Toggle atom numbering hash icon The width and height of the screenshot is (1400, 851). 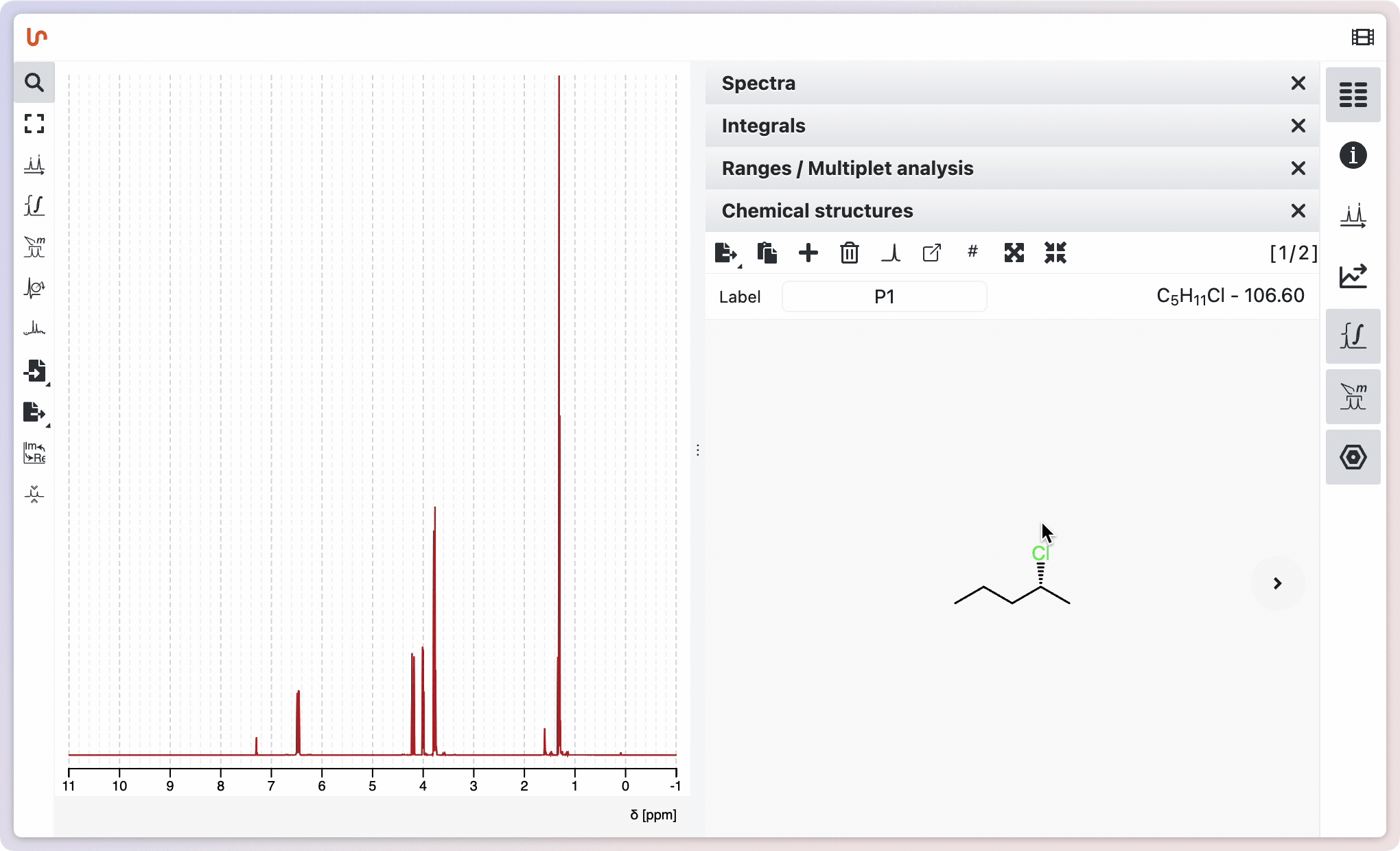(x=972, y=252)
